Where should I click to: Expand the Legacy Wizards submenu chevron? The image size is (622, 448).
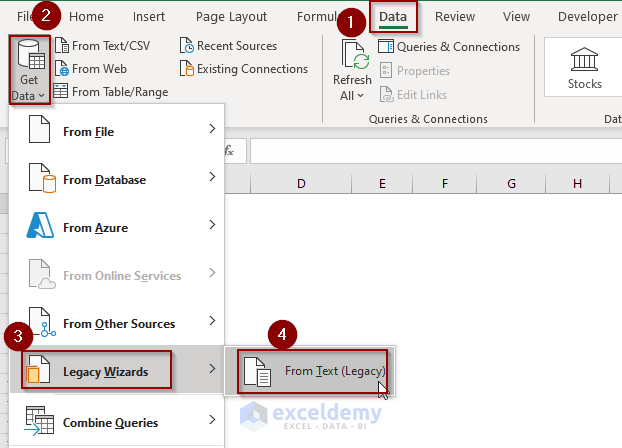pyautogui.click(x=212, y=369)
